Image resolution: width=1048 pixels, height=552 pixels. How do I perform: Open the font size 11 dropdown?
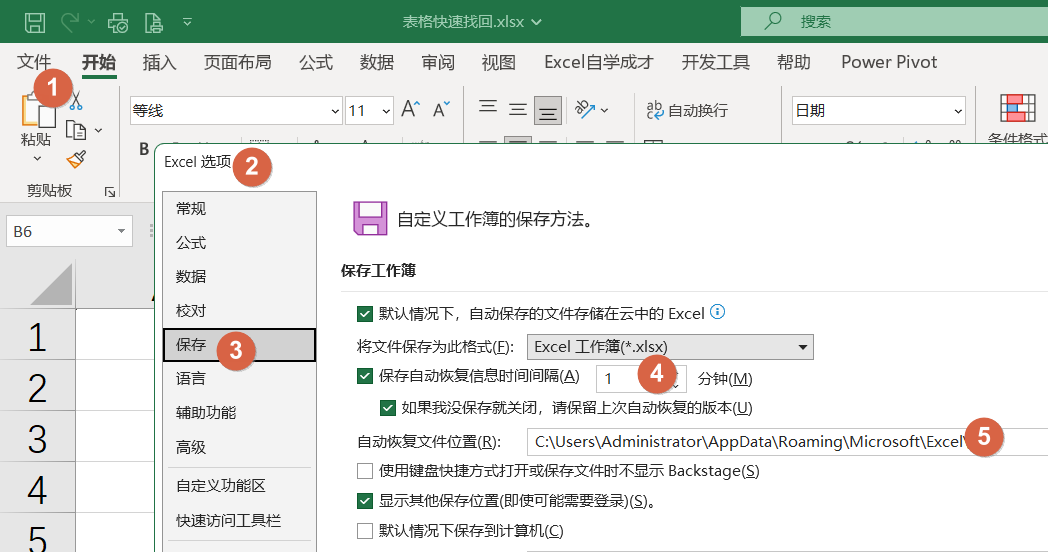point(386,111)
